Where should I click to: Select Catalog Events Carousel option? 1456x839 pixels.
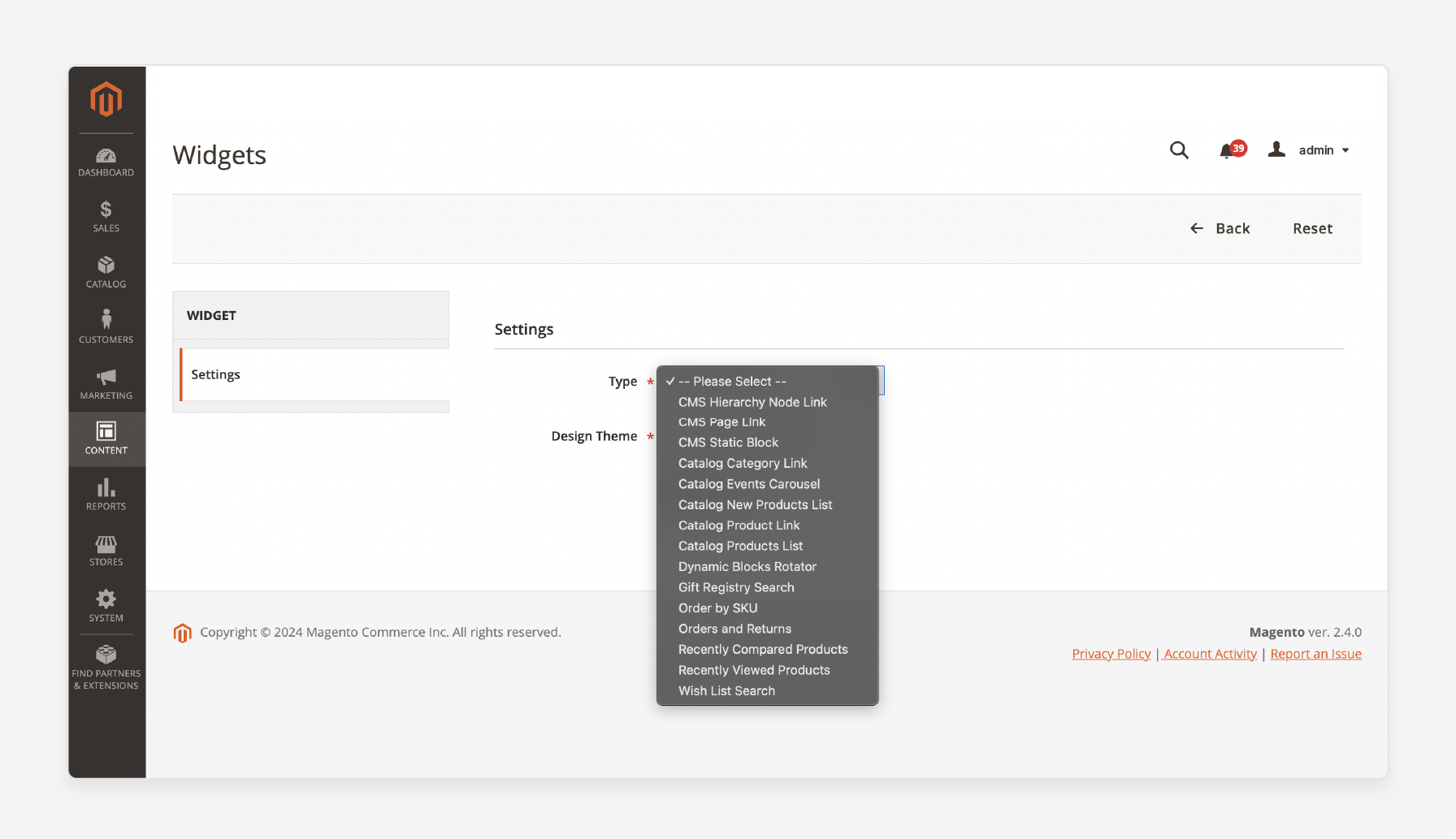pos(767,484)
